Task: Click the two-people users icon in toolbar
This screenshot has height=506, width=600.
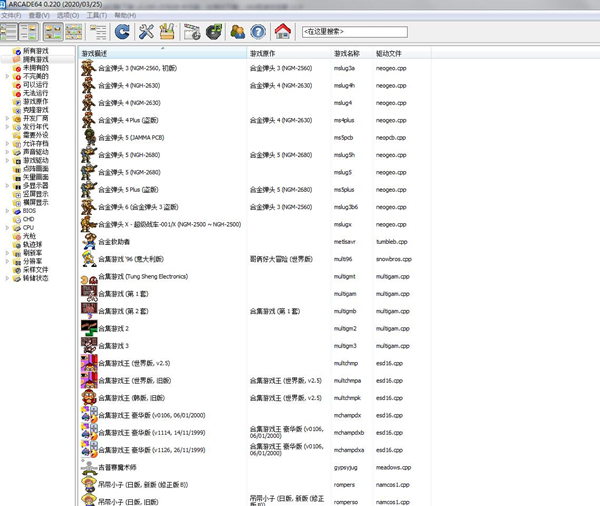Action: 237,32
